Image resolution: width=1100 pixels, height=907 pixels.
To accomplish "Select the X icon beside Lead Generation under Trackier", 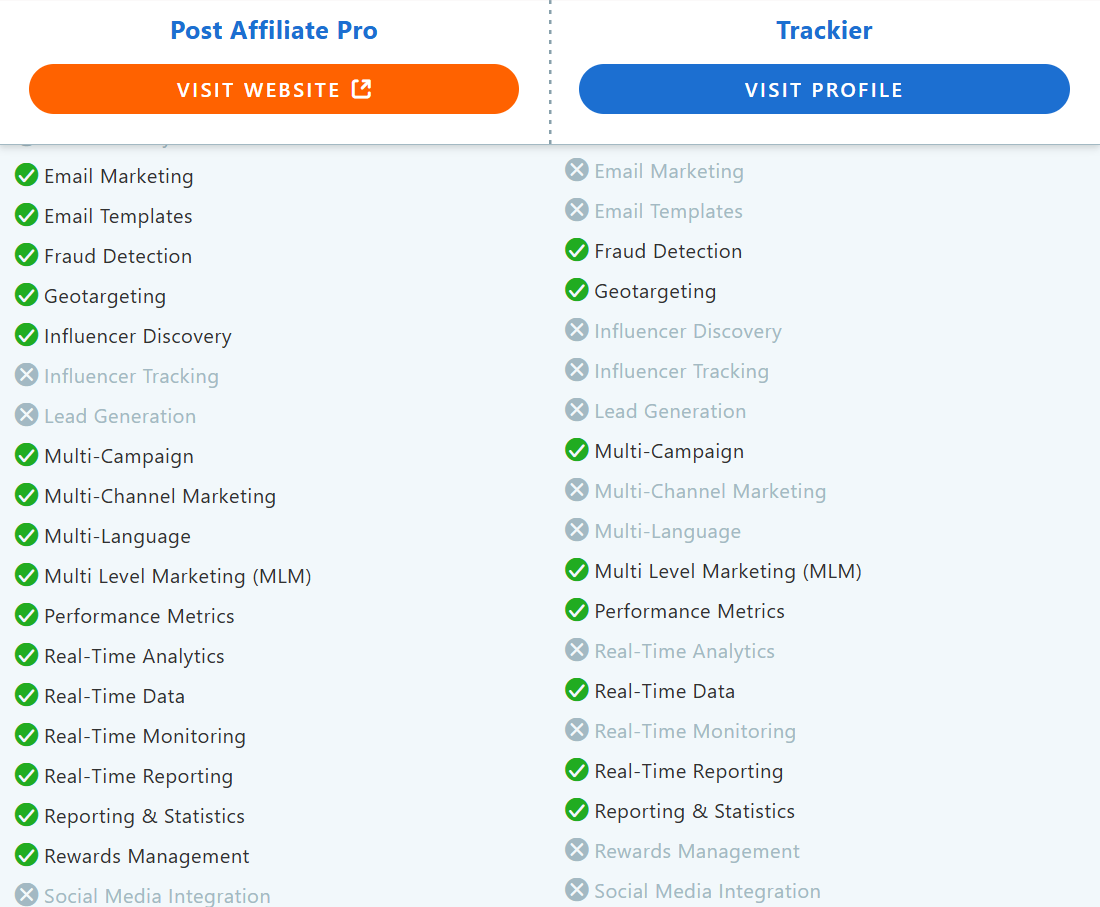I will coord(577,410).
